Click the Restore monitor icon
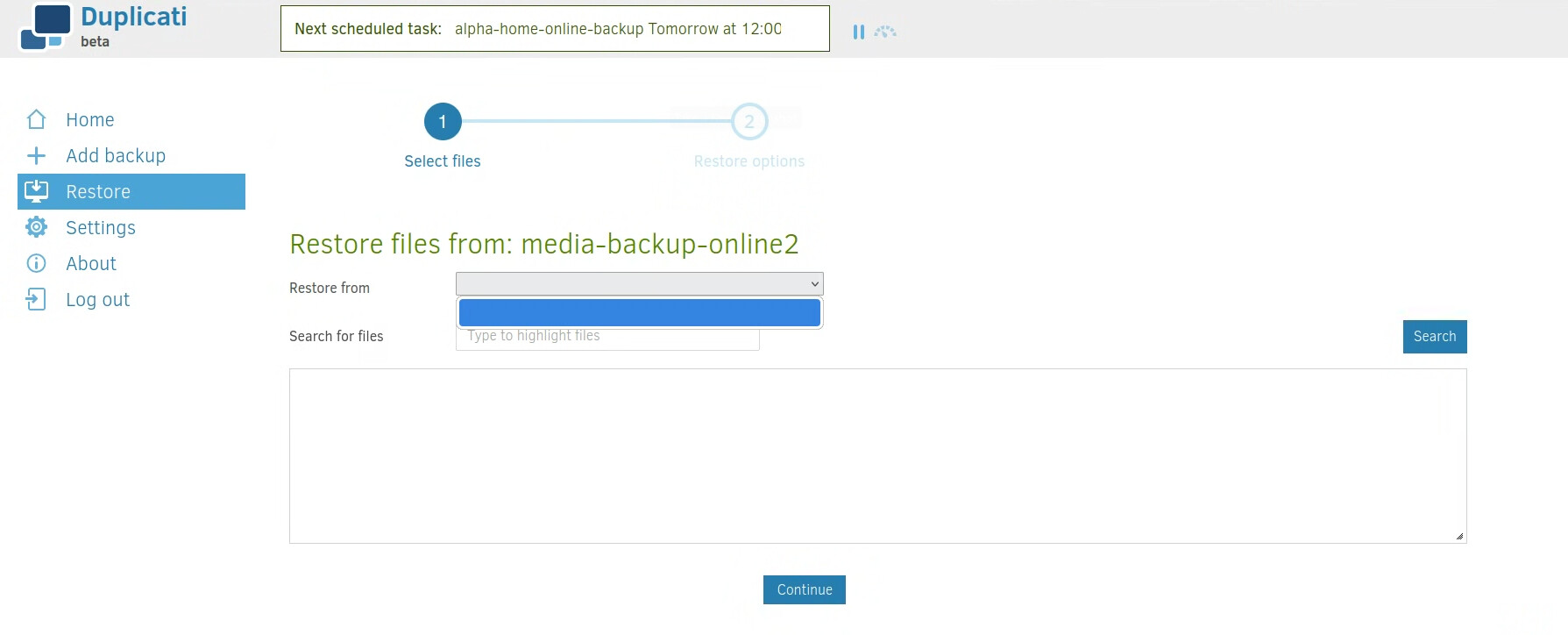1568x635 pixels. pos(36,191)
